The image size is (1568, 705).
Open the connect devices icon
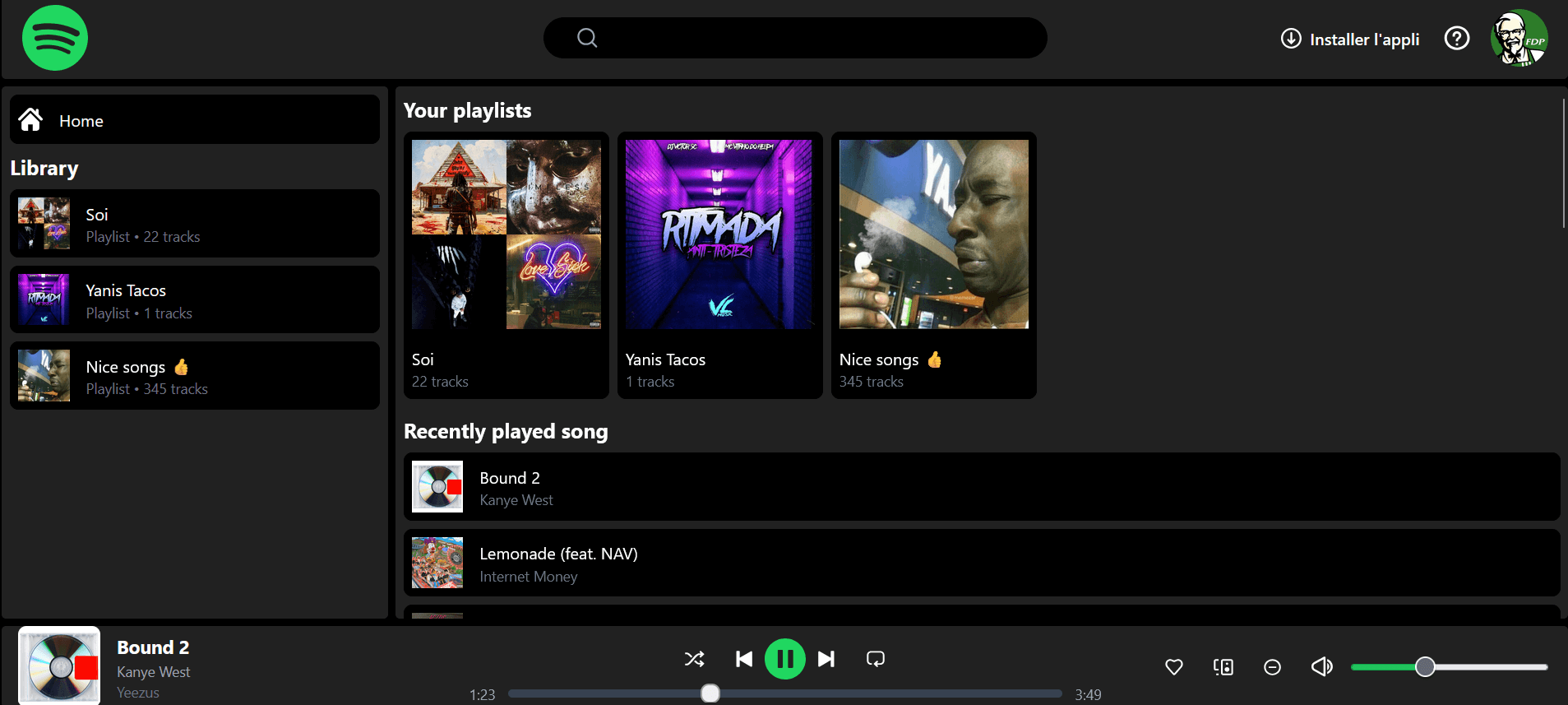pyautogui.click(x=1223, y=667)
